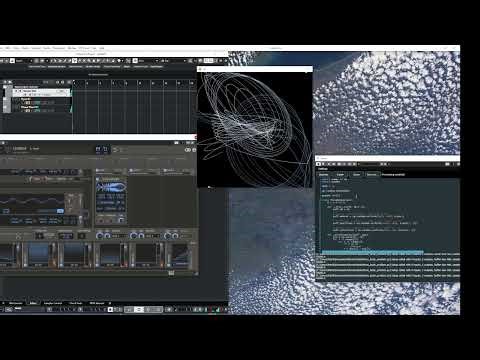
Task: Click the keyboard icon at the plugin window bottom
Action: (171, 273)
